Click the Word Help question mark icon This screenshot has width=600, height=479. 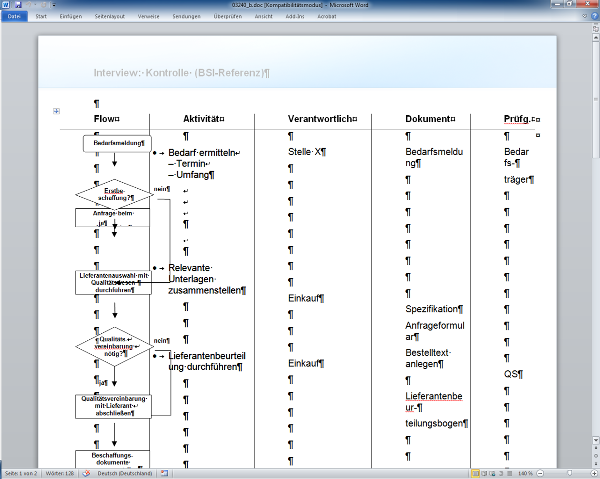point(593,17)
